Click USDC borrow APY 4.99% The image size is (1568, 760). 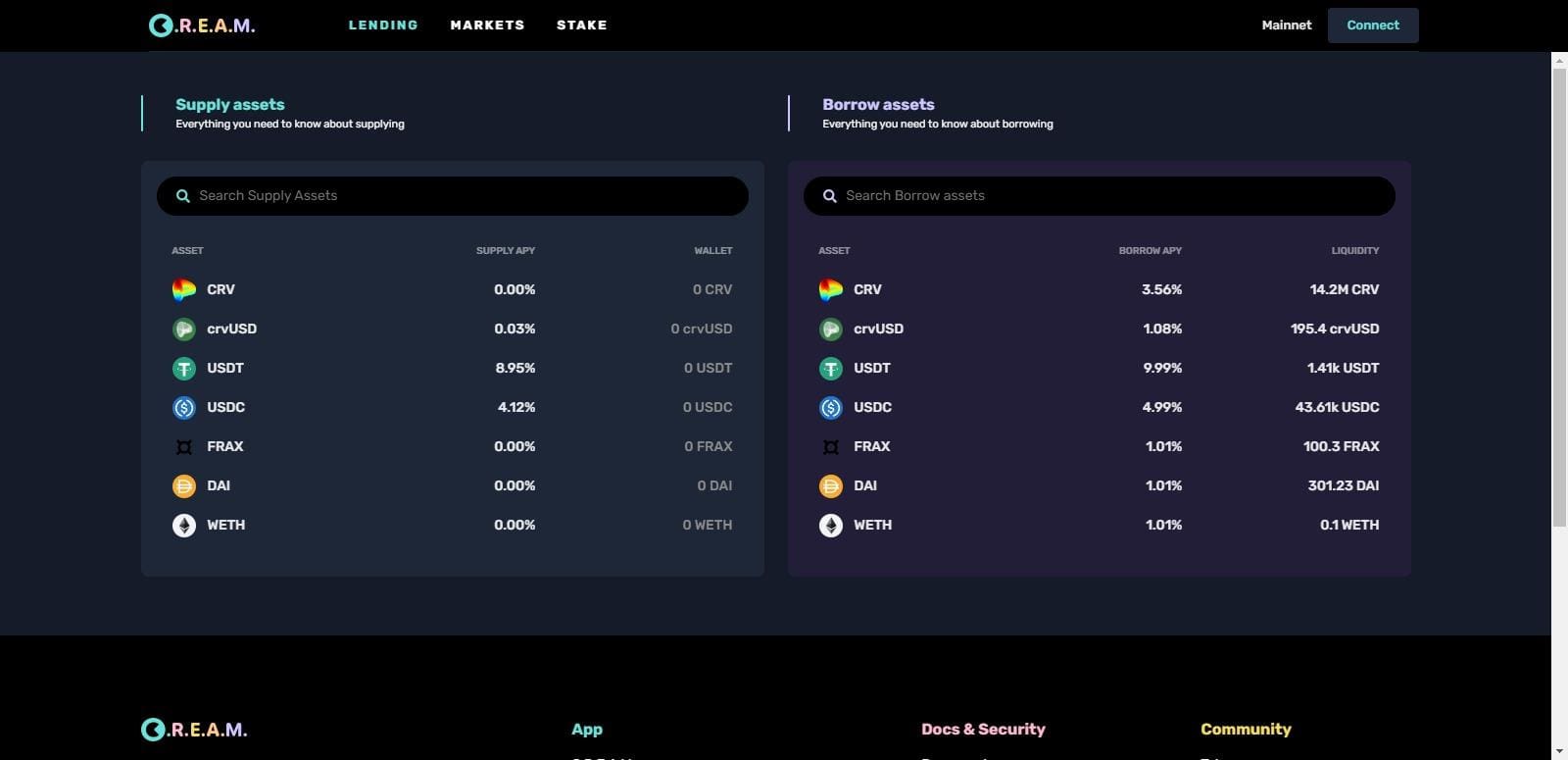(x=1162, y=408)
